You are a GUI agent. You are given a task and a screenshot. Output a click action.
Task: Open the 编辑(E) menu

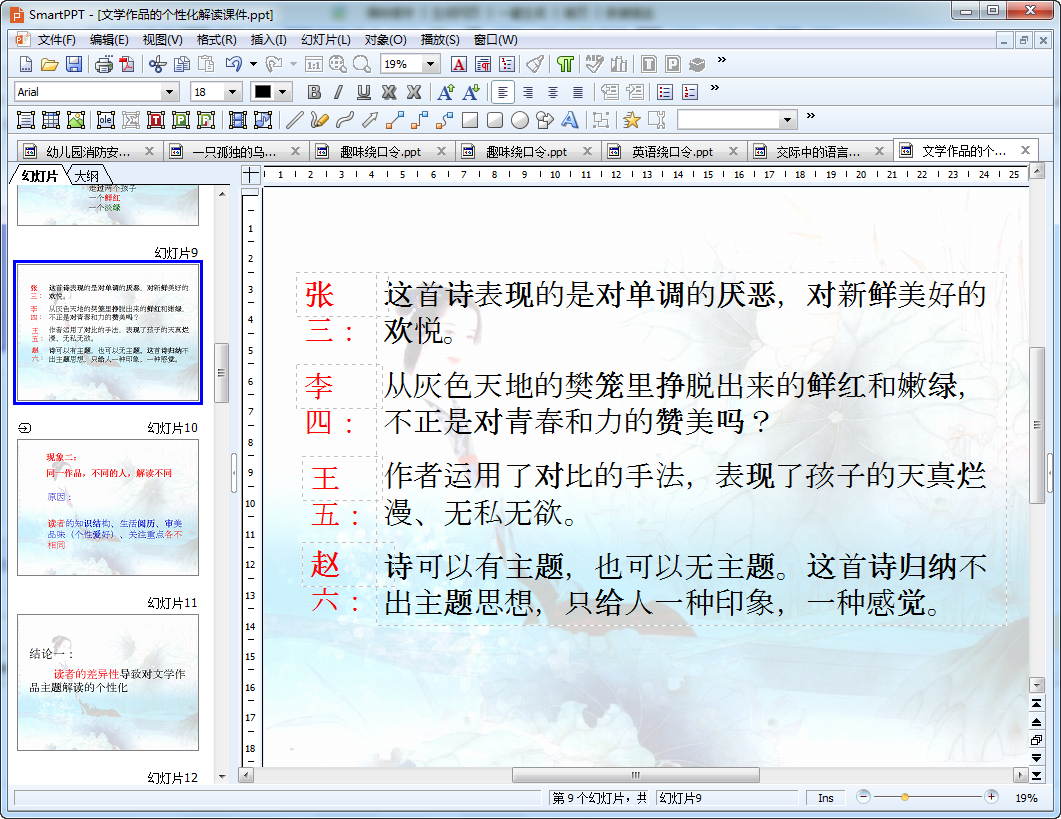pos(109,40)
